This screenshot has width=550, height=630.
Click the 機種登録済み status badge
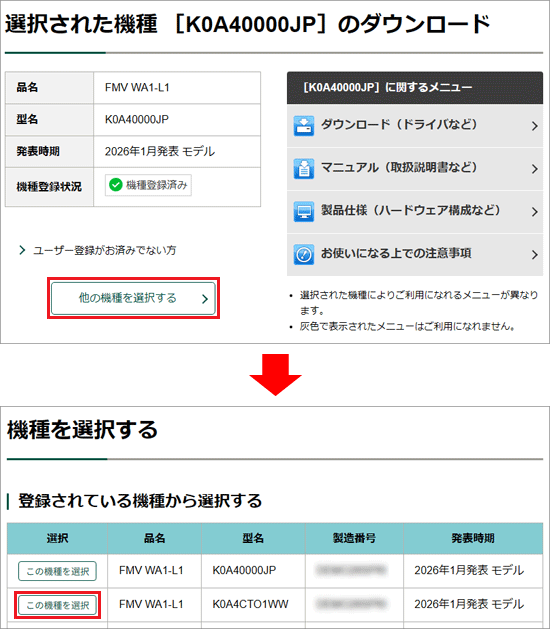coord(148,185)
